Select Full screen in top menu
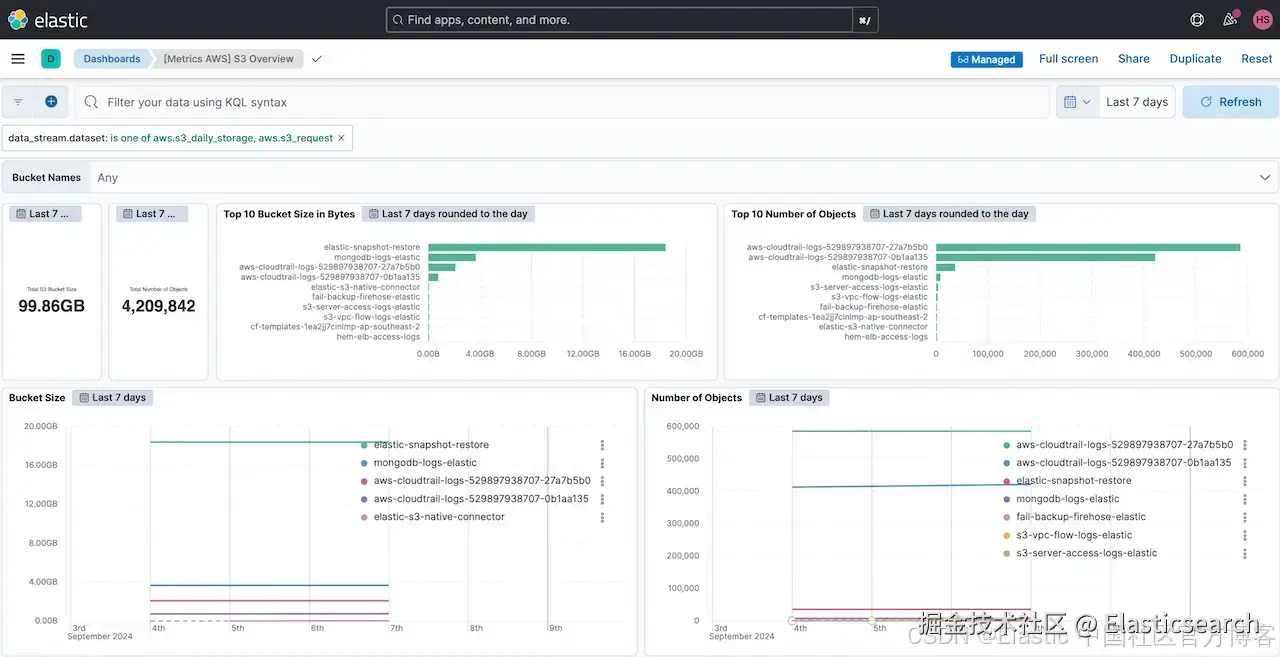The height and width of the screenshot is (657, 1280). point(1068,59)
